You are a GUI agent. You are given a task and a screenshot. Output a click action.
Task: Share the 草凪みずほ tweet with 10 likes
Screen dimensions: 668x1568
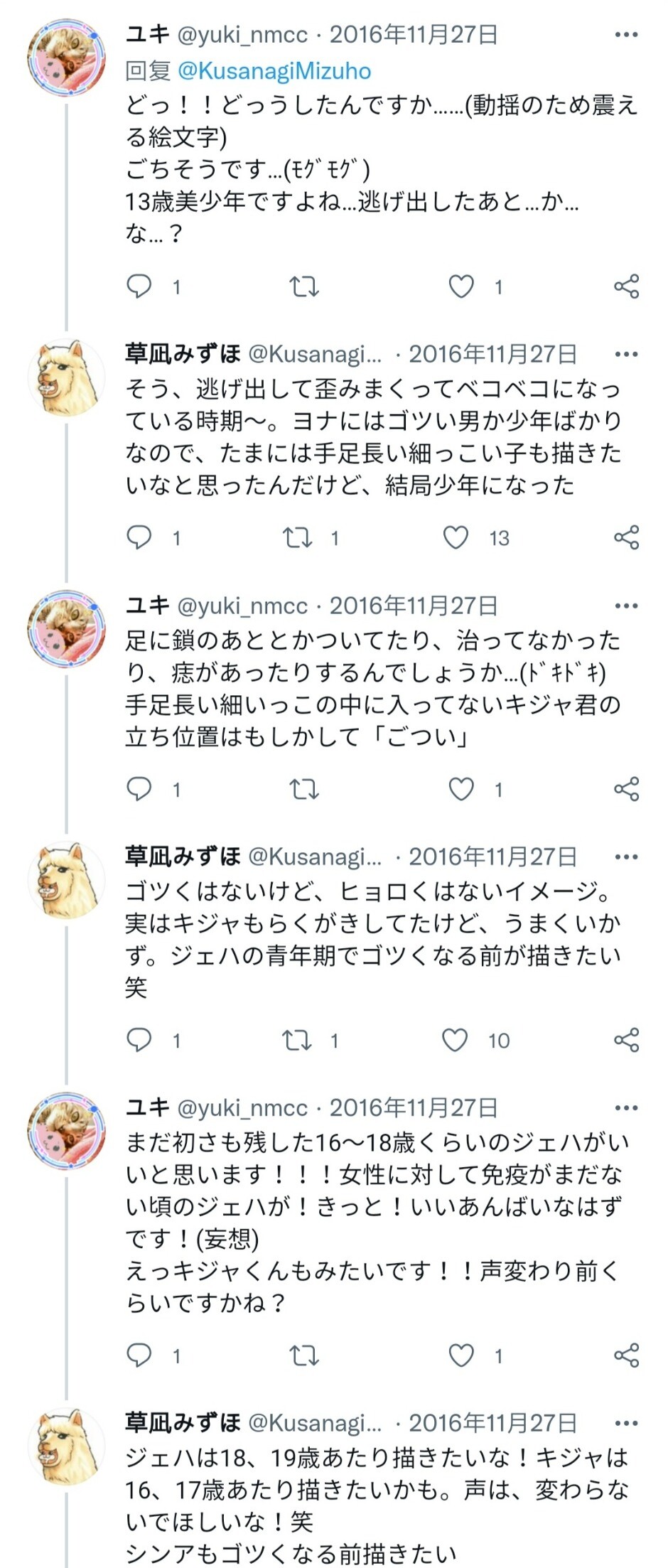pyautogui.click(x=626, y=1041)
